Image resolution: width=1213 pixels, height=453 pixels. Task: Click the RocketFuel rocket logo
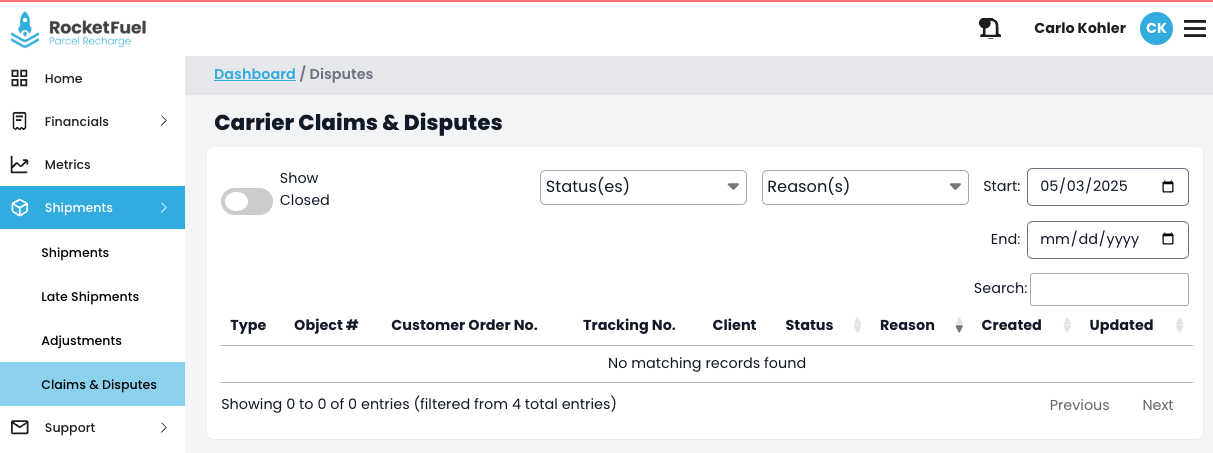(24, 28)
